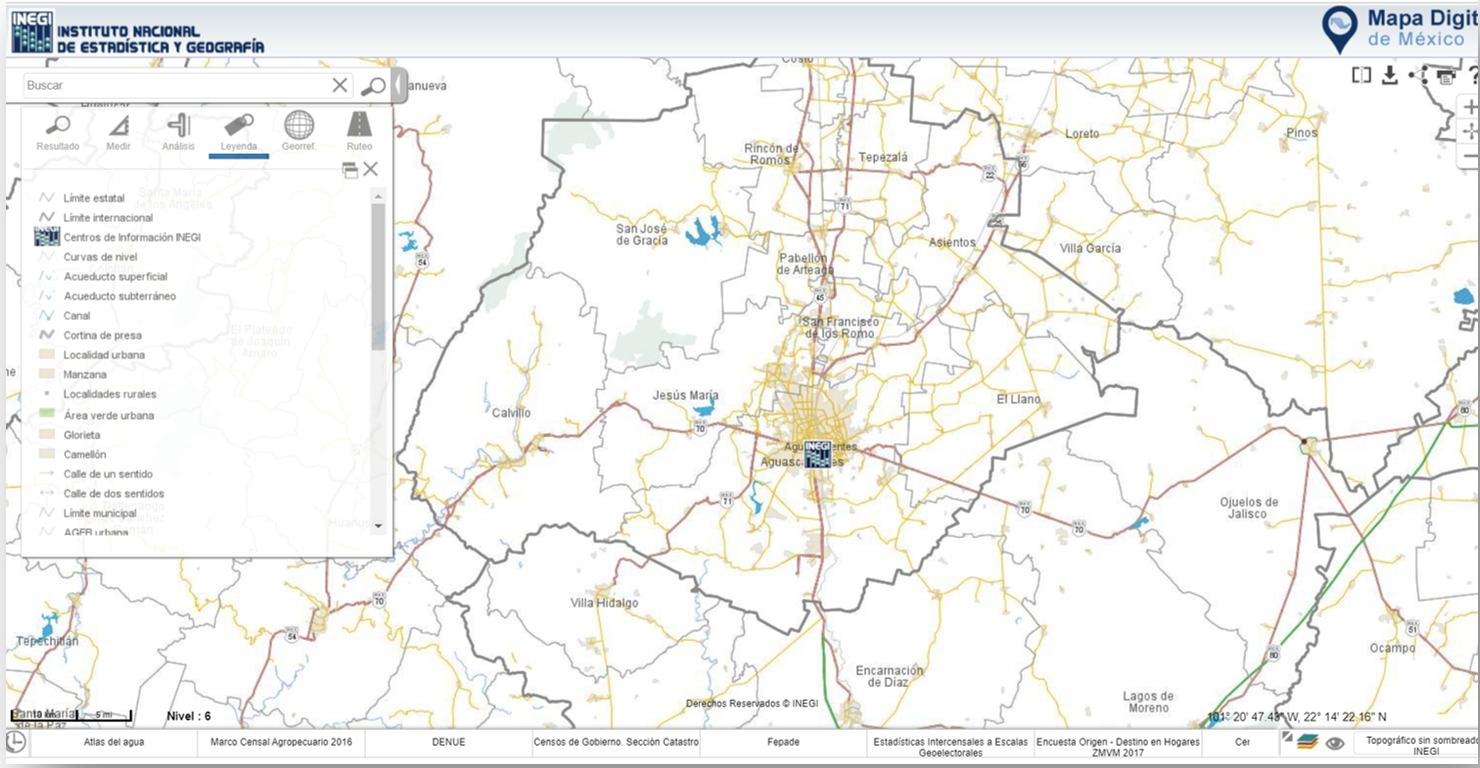Click the Encarnación de Díaz map label
Viewport: 1480px width, 768px height.
[889, 677]
